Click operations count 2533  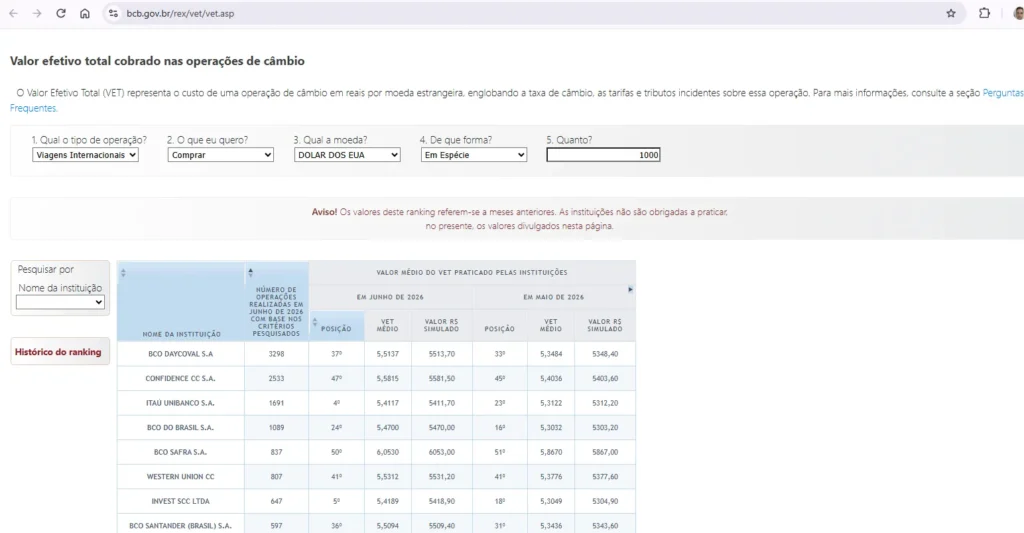pyautogui.click(x=276, y=378)
